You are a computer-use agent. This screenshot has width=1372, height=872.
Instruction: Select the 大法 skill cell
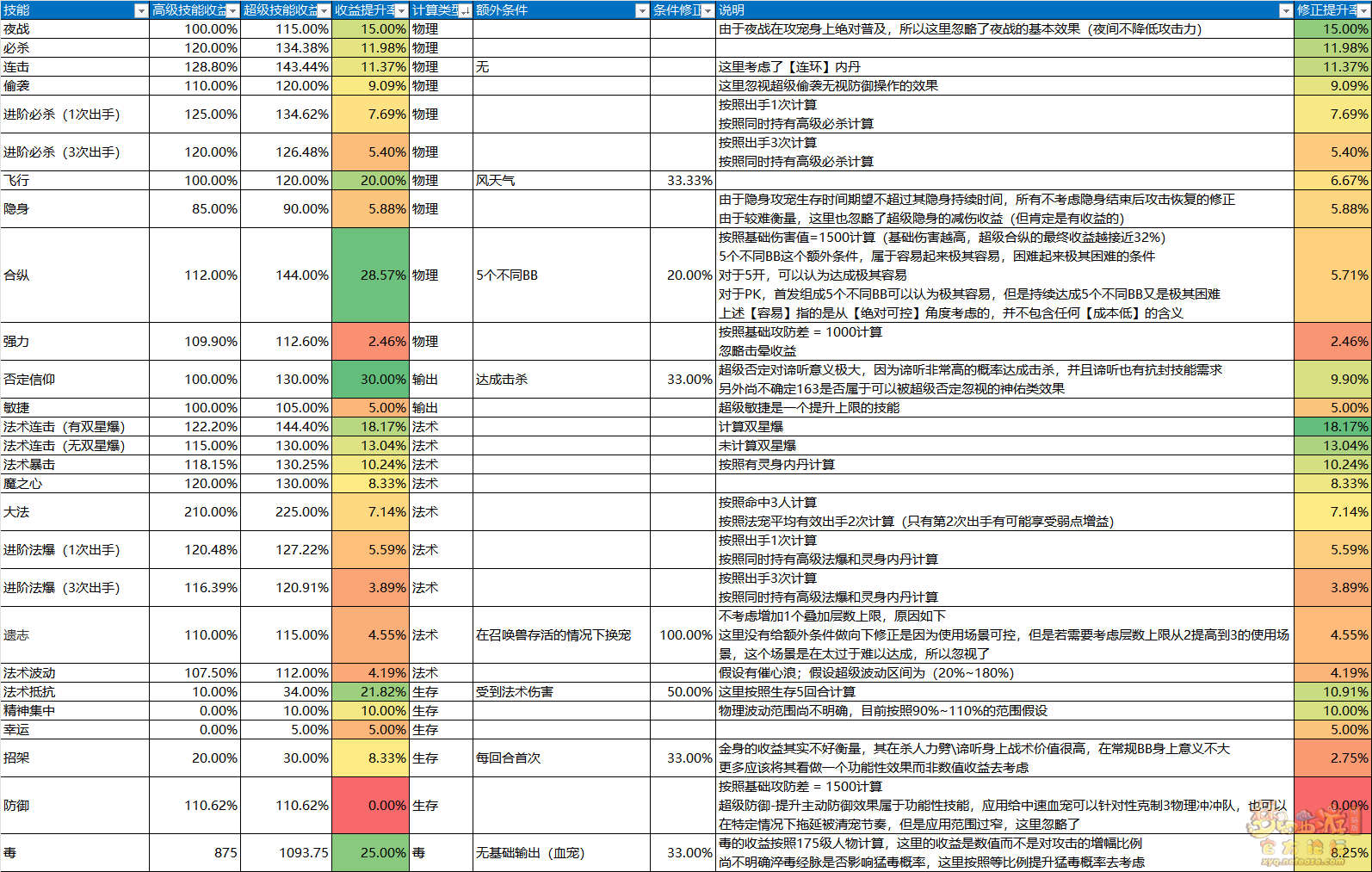click(75, 512)
